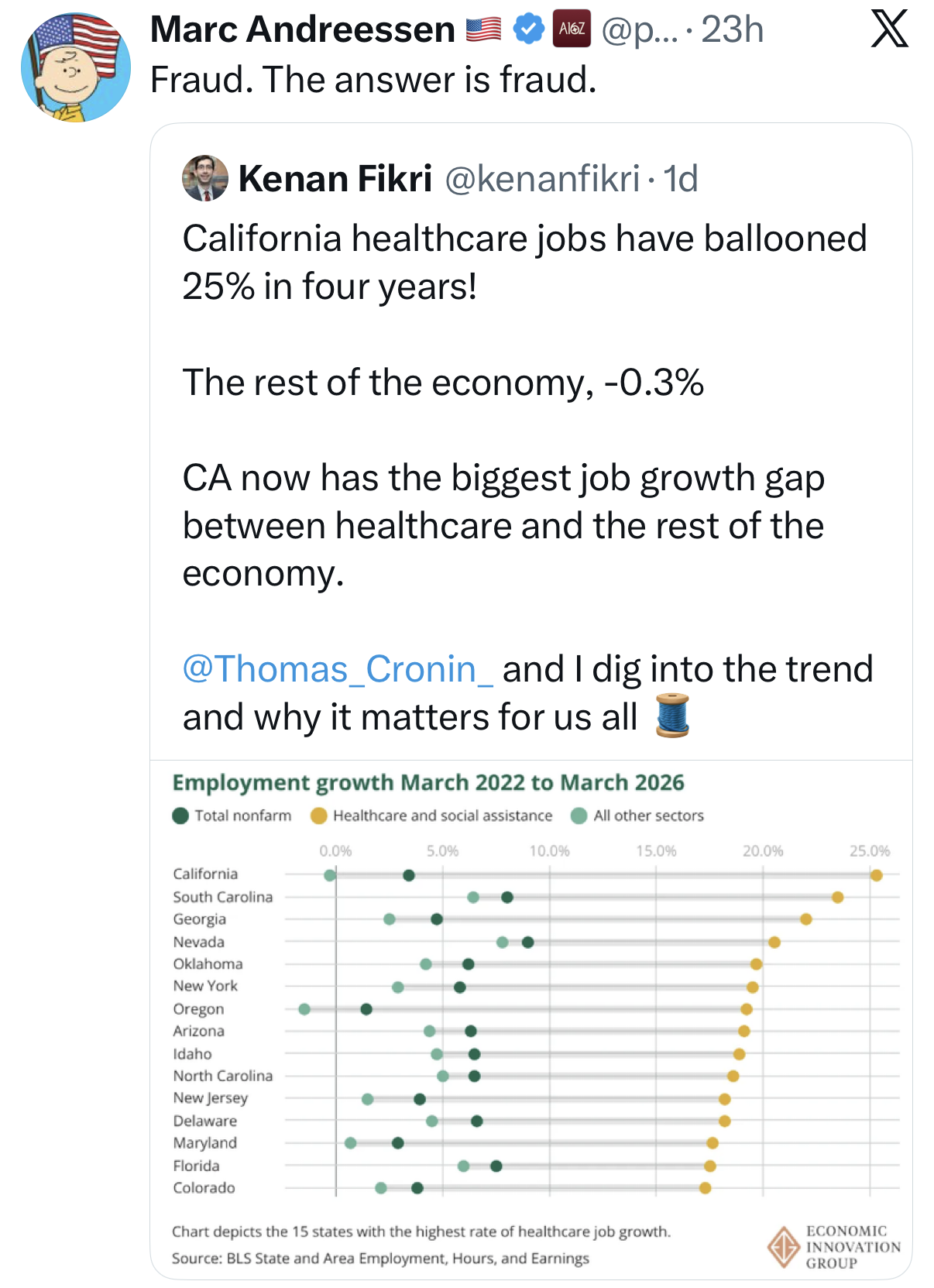
Task: Click California's healthcare growth data point
Action: click(x=876, y=875)
